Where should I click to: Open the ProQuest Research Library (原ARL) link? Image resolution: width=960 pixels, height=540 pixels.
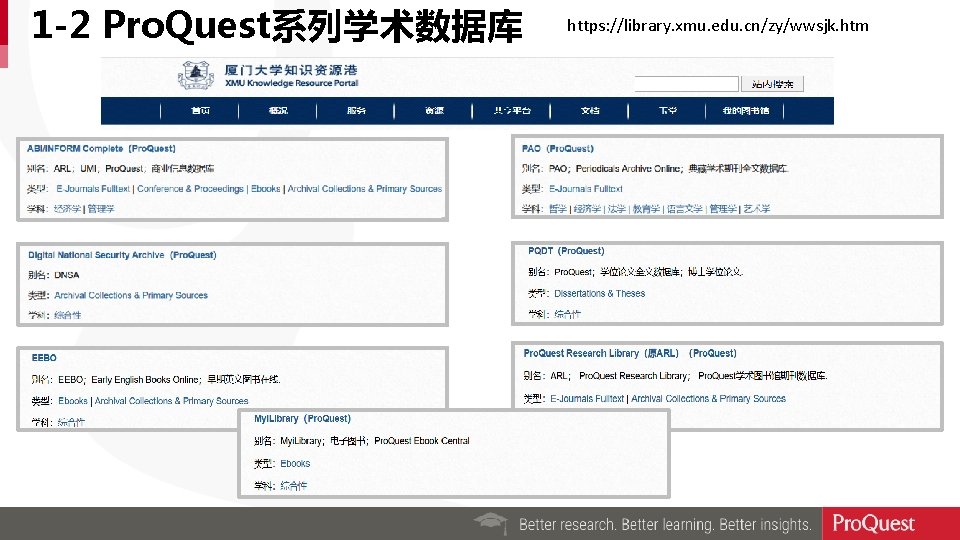630,353
